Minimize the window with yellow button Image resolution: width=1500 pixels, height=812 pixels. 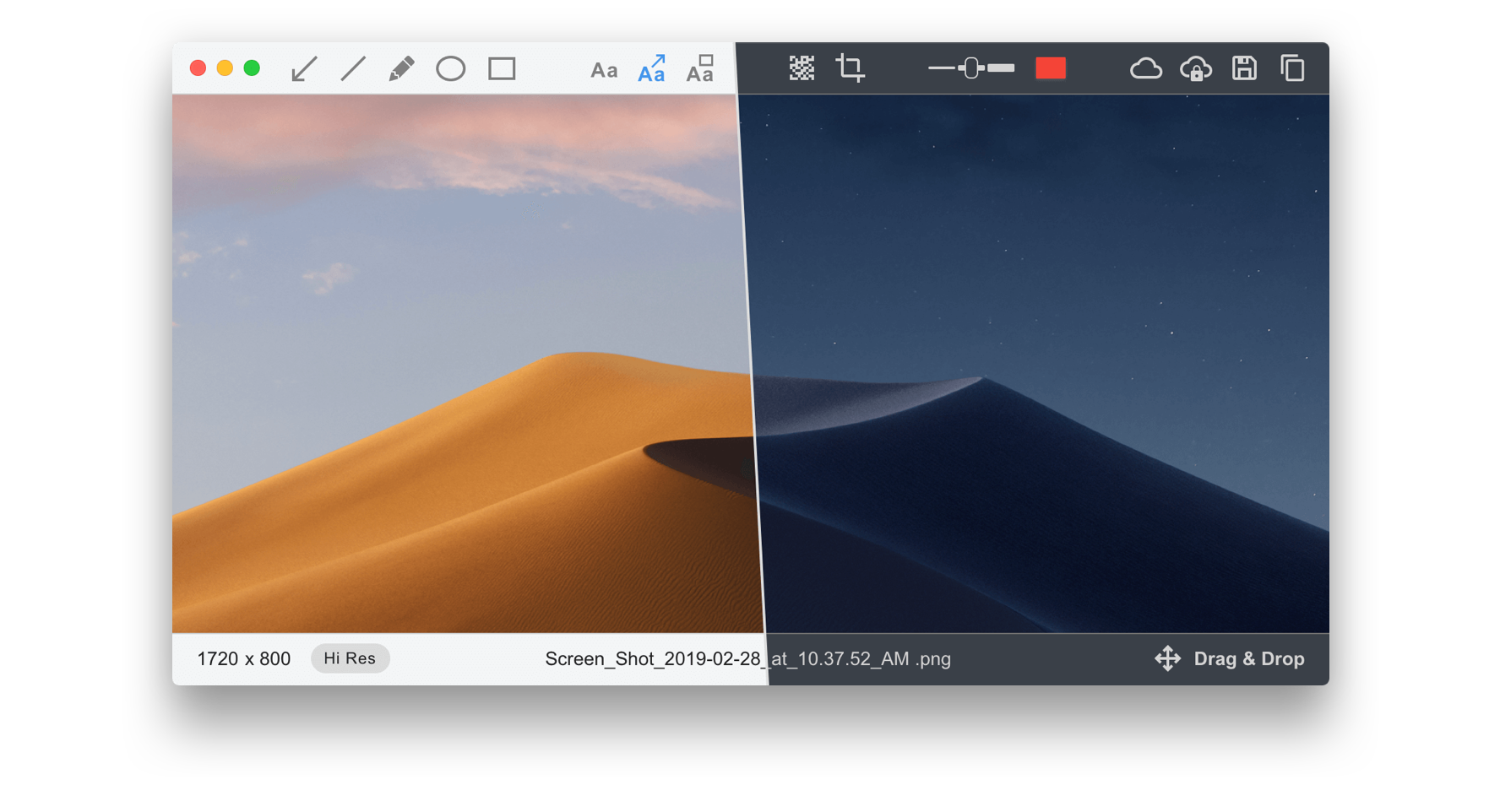pos(225,68)
